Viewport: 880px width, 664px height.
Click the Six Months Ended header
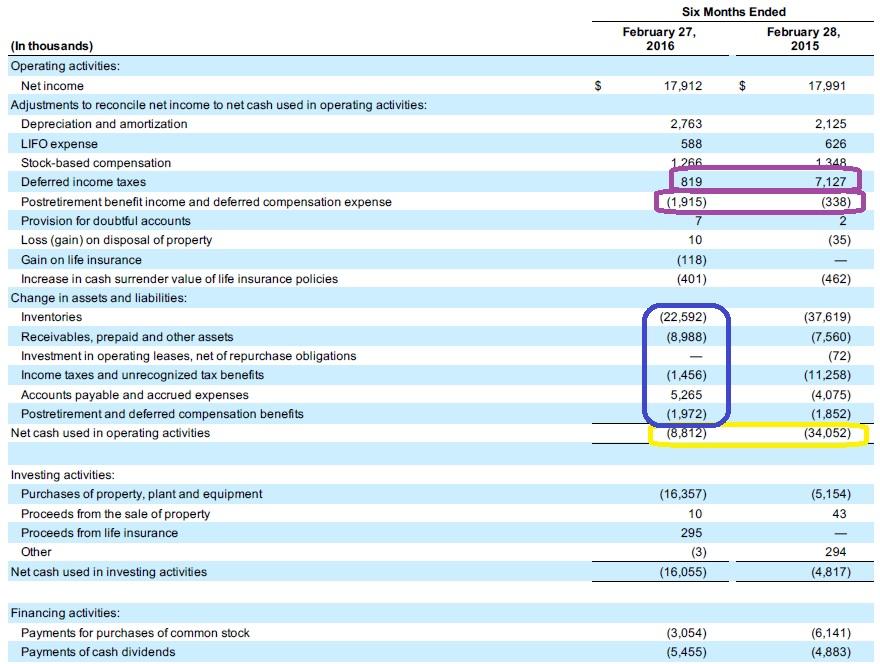click(733, 12)
